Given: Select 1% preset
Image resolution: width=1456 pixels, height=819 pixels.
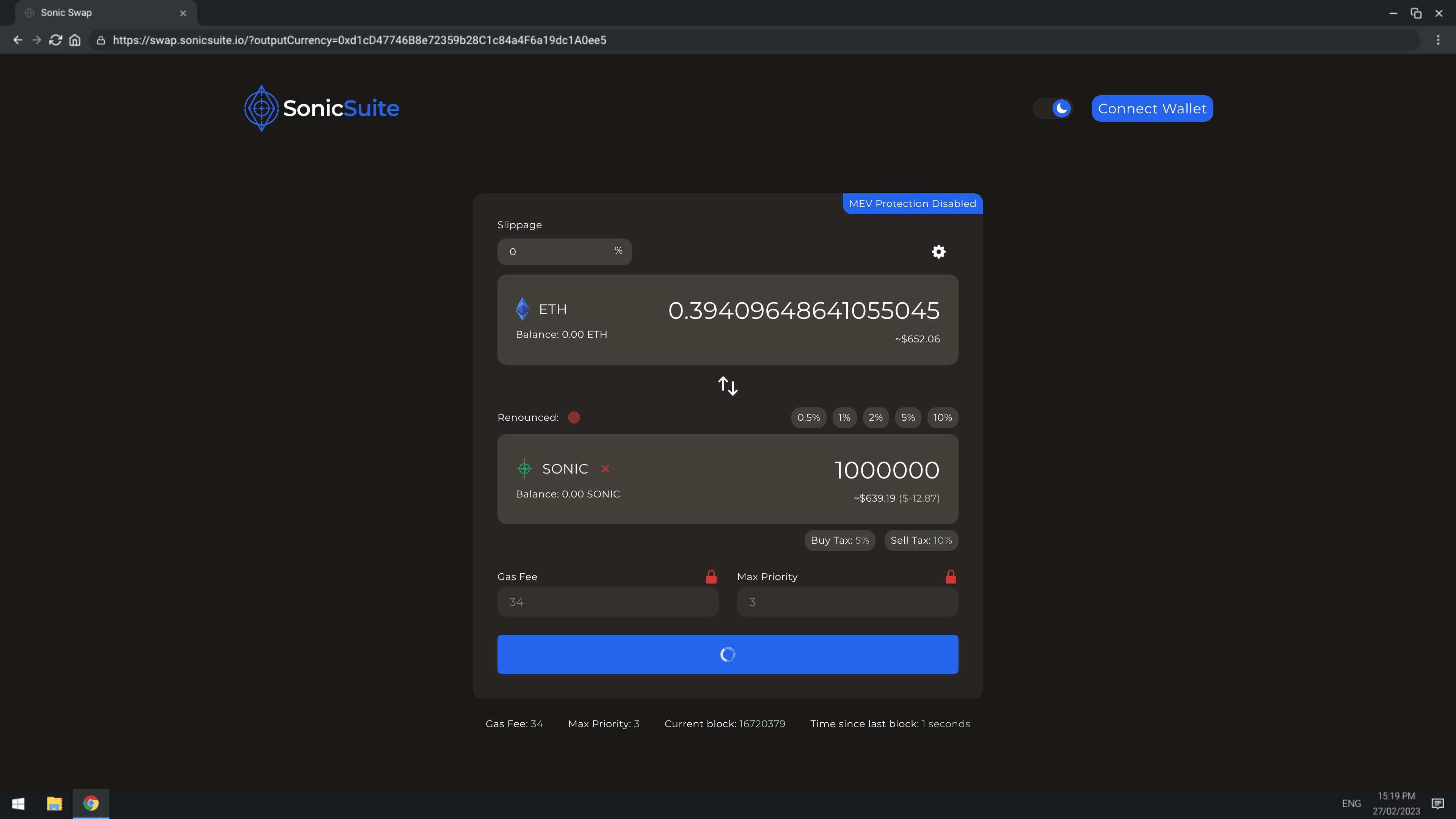Looking at the screenshot, I should pos(844,418).
